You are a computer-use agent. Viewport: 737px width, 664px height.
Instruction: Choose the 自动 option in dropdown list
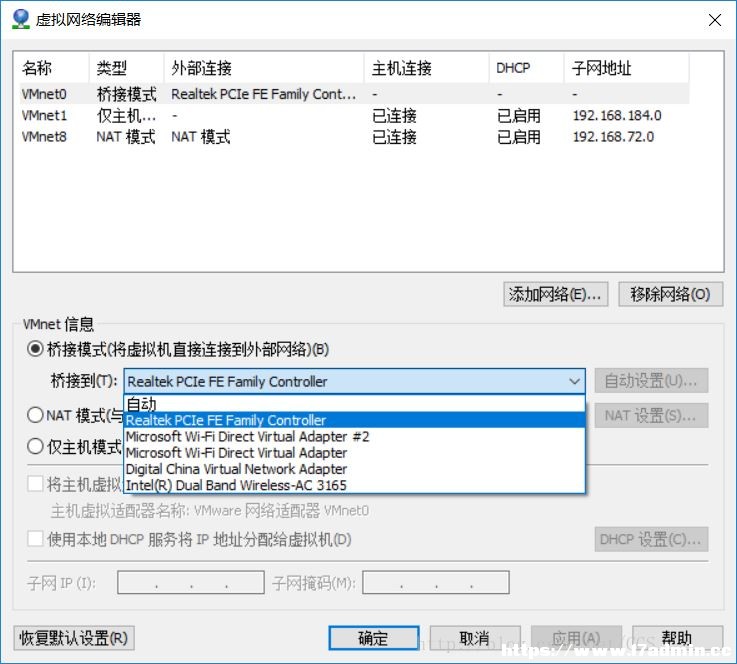click(x=354, y=404)
